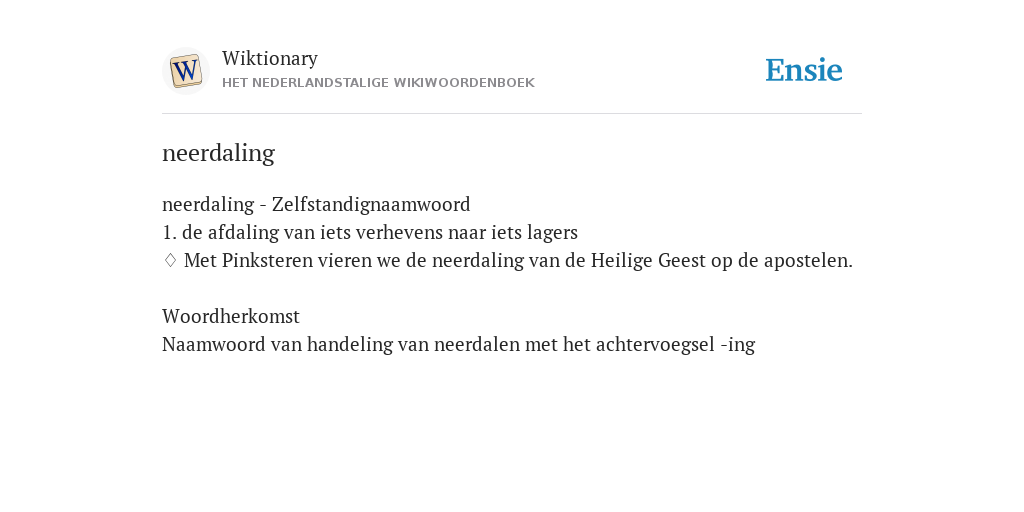Viewport: 1024px width, 512px height.
Task: Click the horizontal divider below the header
Action: pyautogui.click(x=512, y=114)
